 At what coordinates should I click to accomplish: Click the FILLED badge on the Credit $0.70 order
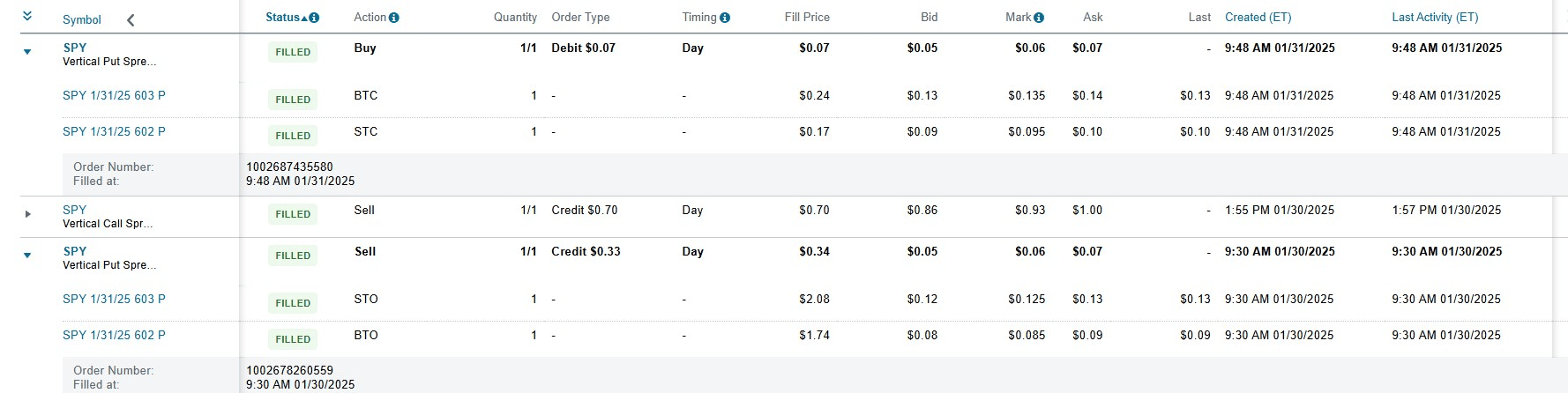(x=293, y=214)
